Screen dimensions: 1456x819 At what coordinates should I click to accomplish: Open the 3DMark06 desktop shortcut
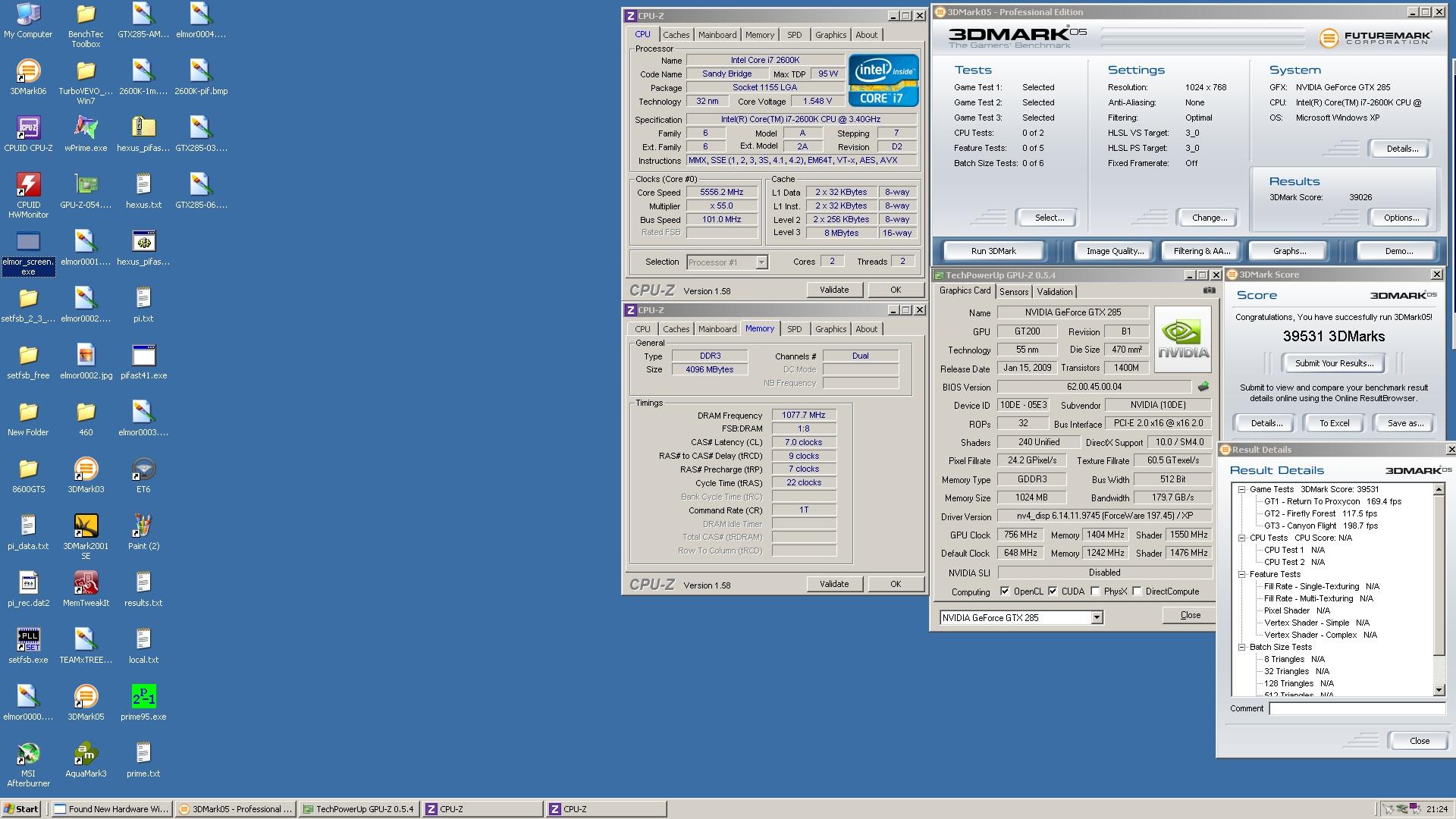pyautogui.click(x=28, y=77)
